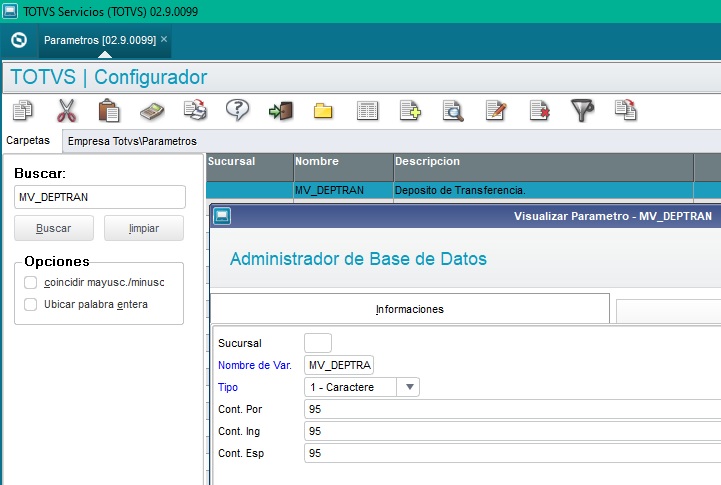Click the Empresa Totvs\Parametros path text
Viewport: 721px width, 485px height.
132,141
